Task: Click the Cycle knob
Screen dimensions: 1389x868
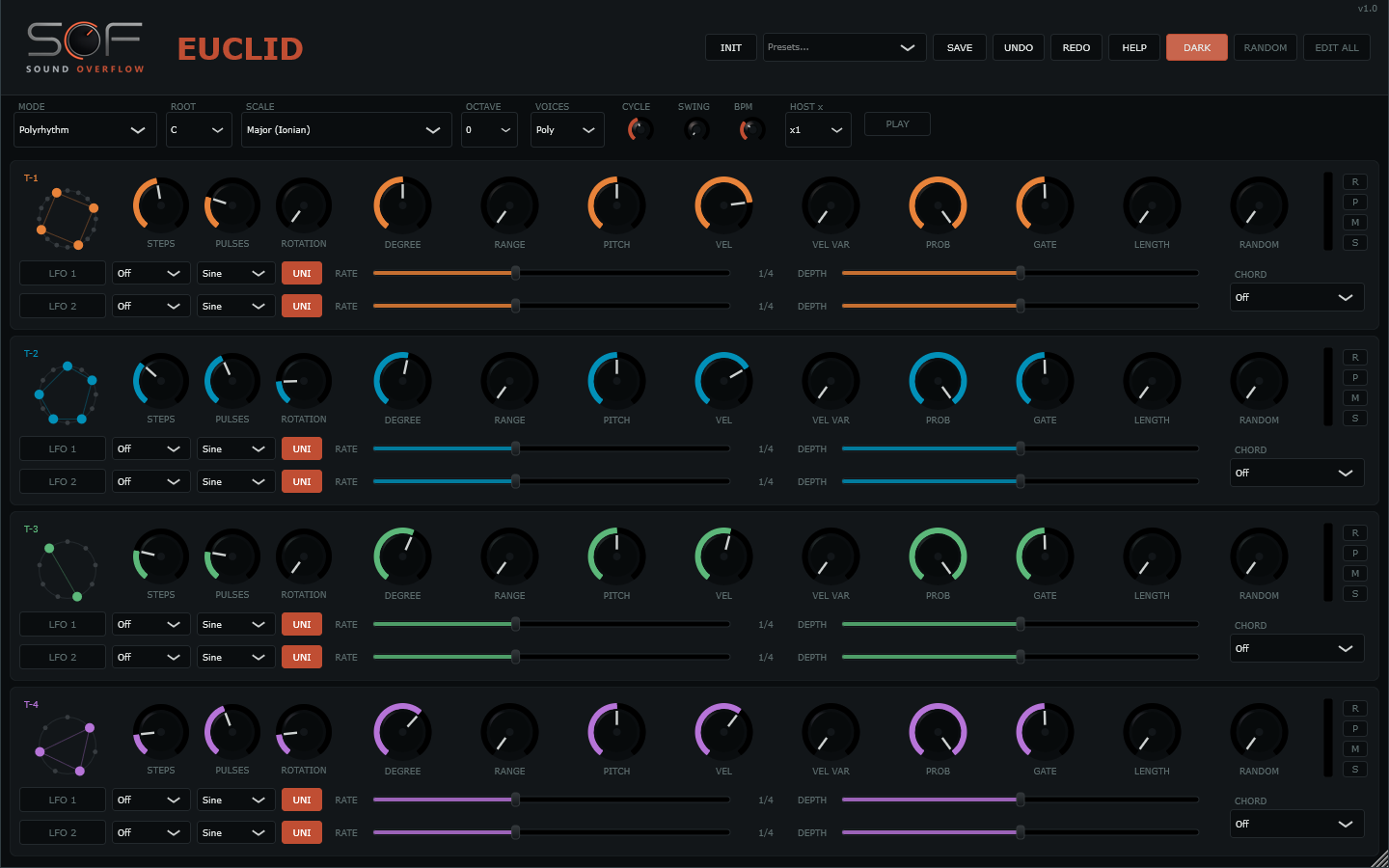Action: (640, 128)
